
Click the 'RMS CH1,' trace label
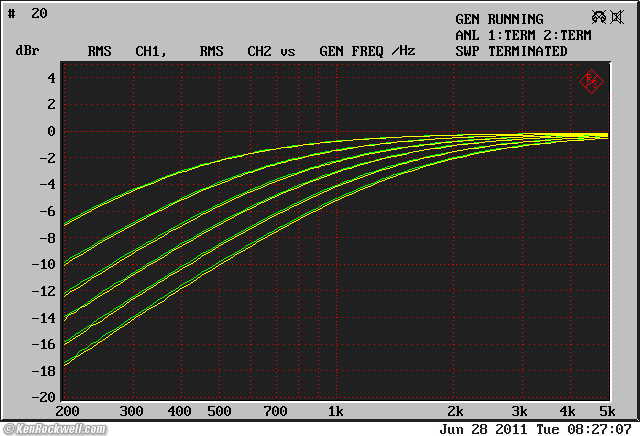pos(127,51)
